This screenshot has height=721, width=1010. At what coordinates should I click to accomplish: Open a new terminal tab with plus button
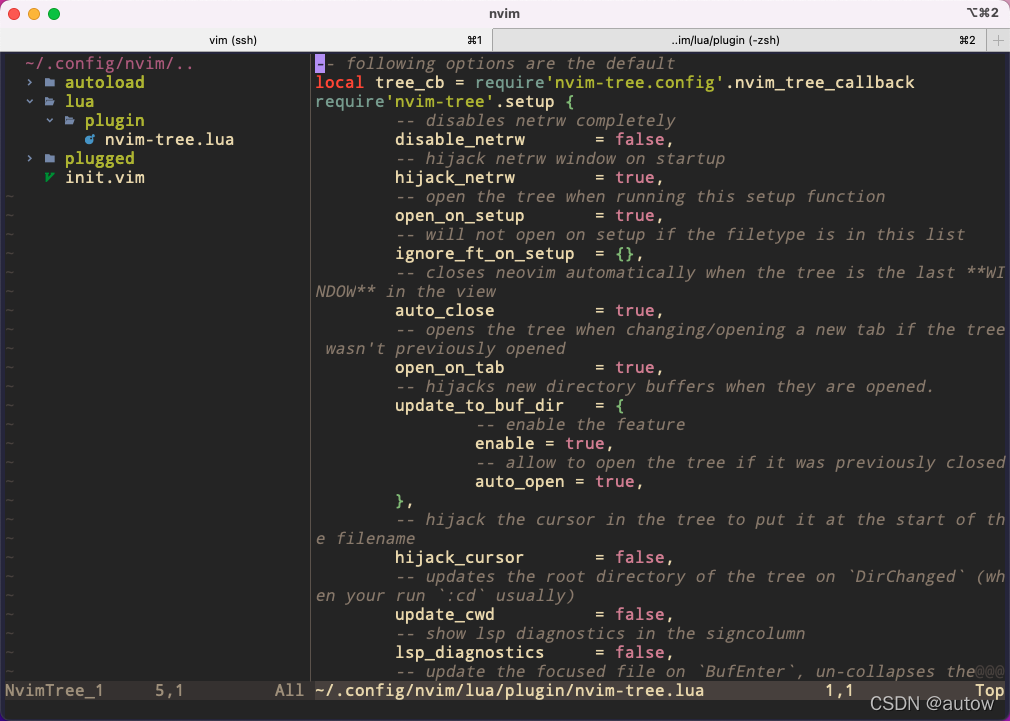click(x=998, y=40)
